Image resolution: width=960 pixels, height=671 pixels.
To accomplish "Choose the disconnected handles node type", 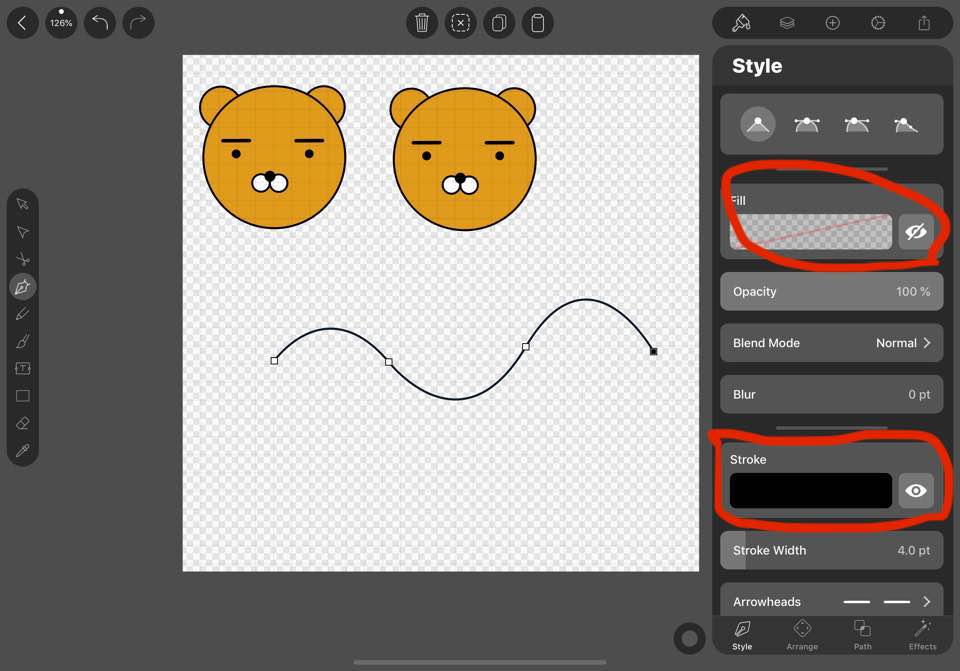I will [906, 124].
